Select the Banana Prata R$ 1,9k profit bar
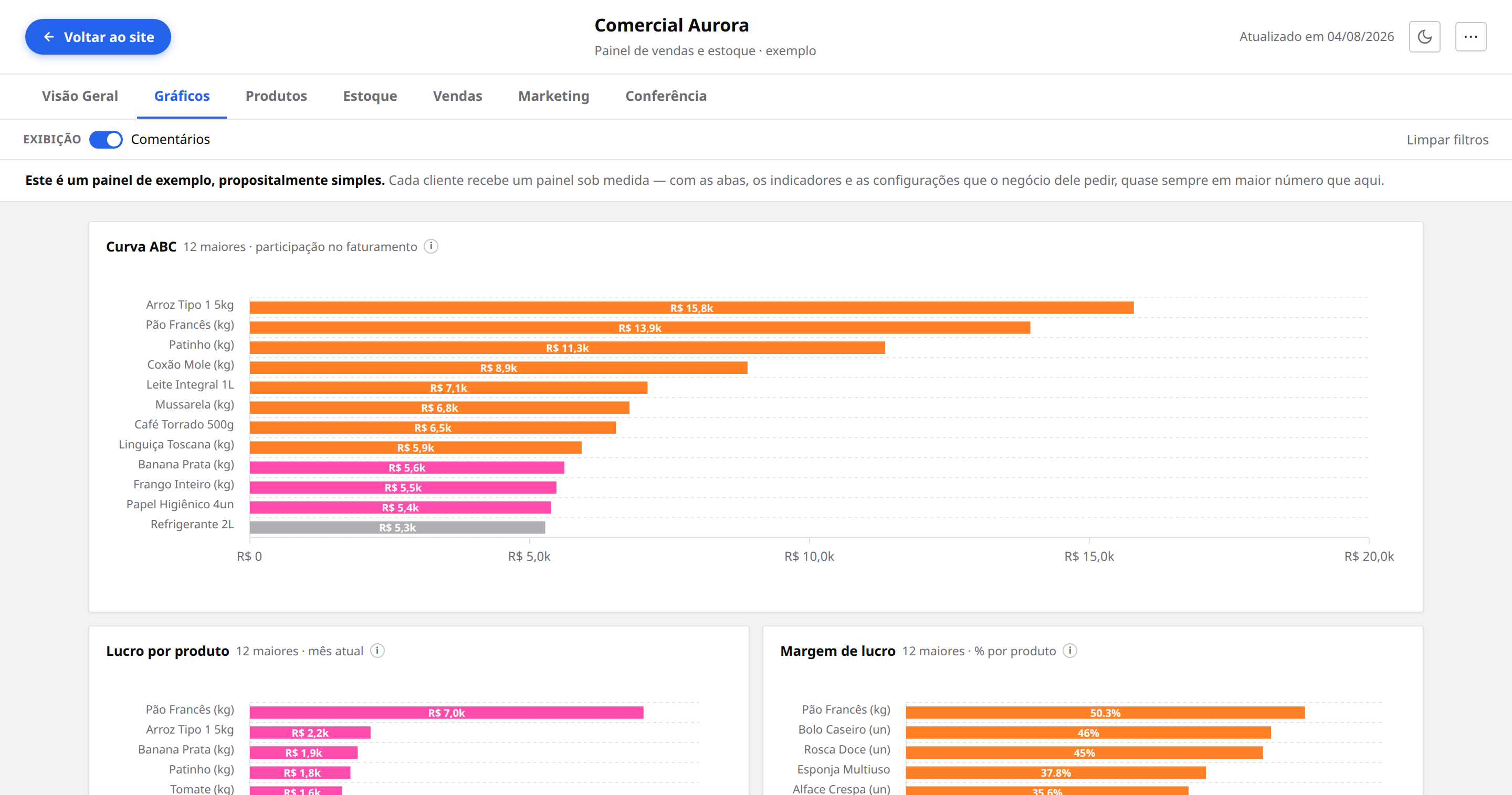 click(x=303, y=752)
